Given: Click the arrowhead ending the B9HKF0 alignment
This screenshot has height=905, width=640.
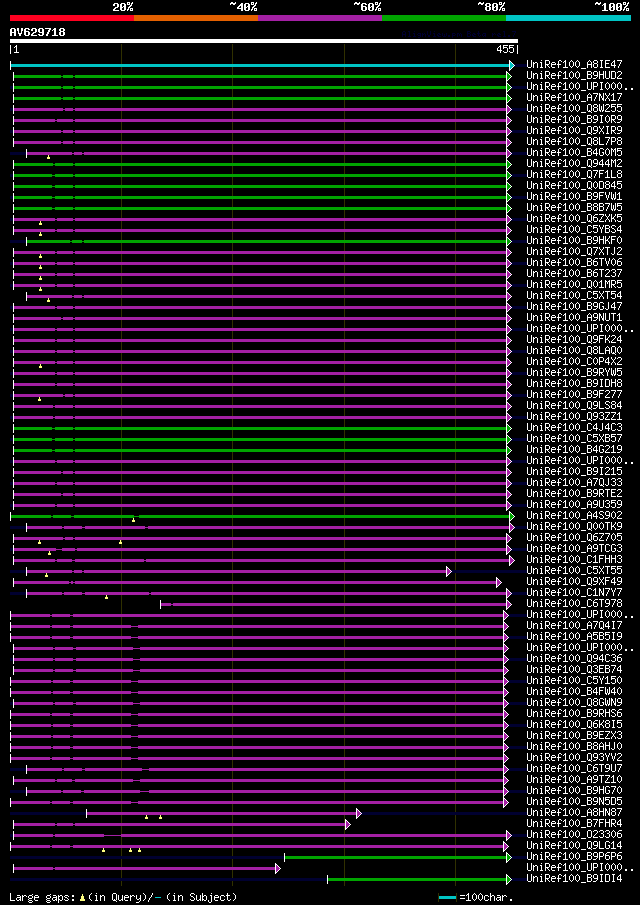Looking at the screenshot, I should click(x=509, y=241).
